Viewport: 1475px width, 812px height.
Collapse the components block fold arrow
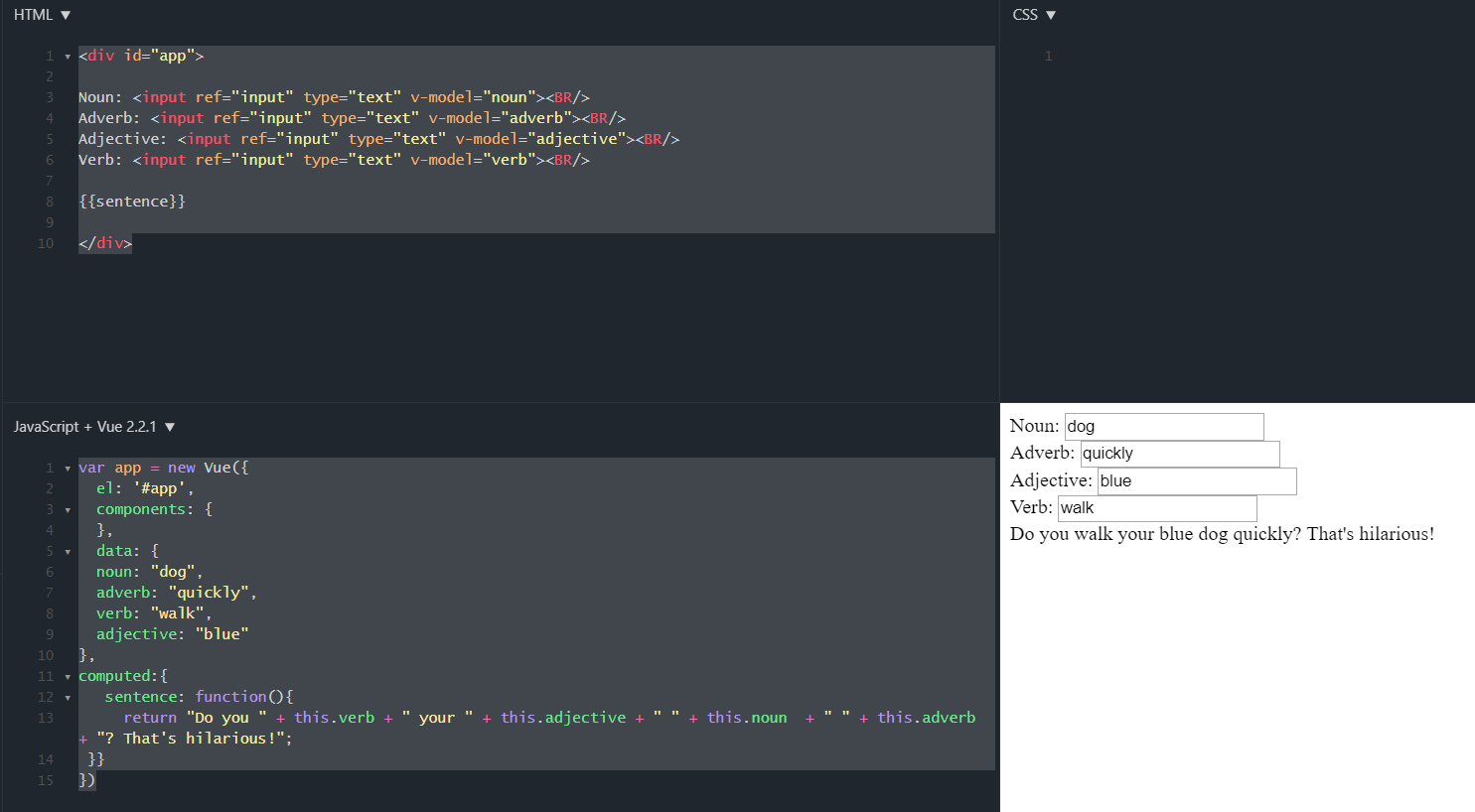(x=68, y=510)
